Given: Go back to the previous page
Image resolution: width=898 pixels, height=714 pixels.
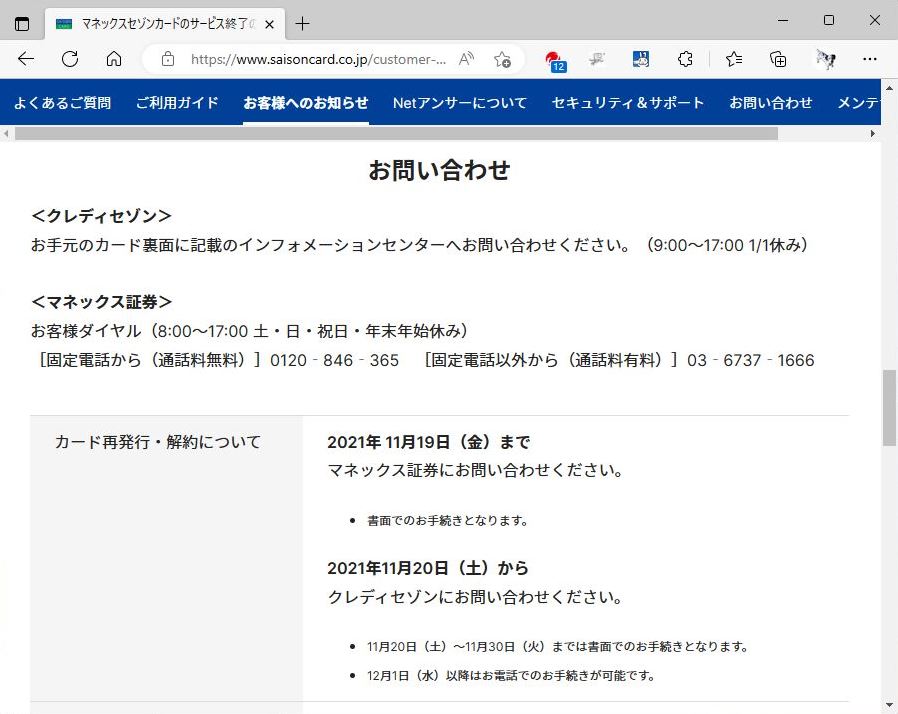Looking at the screenshot, I should 26,59.
